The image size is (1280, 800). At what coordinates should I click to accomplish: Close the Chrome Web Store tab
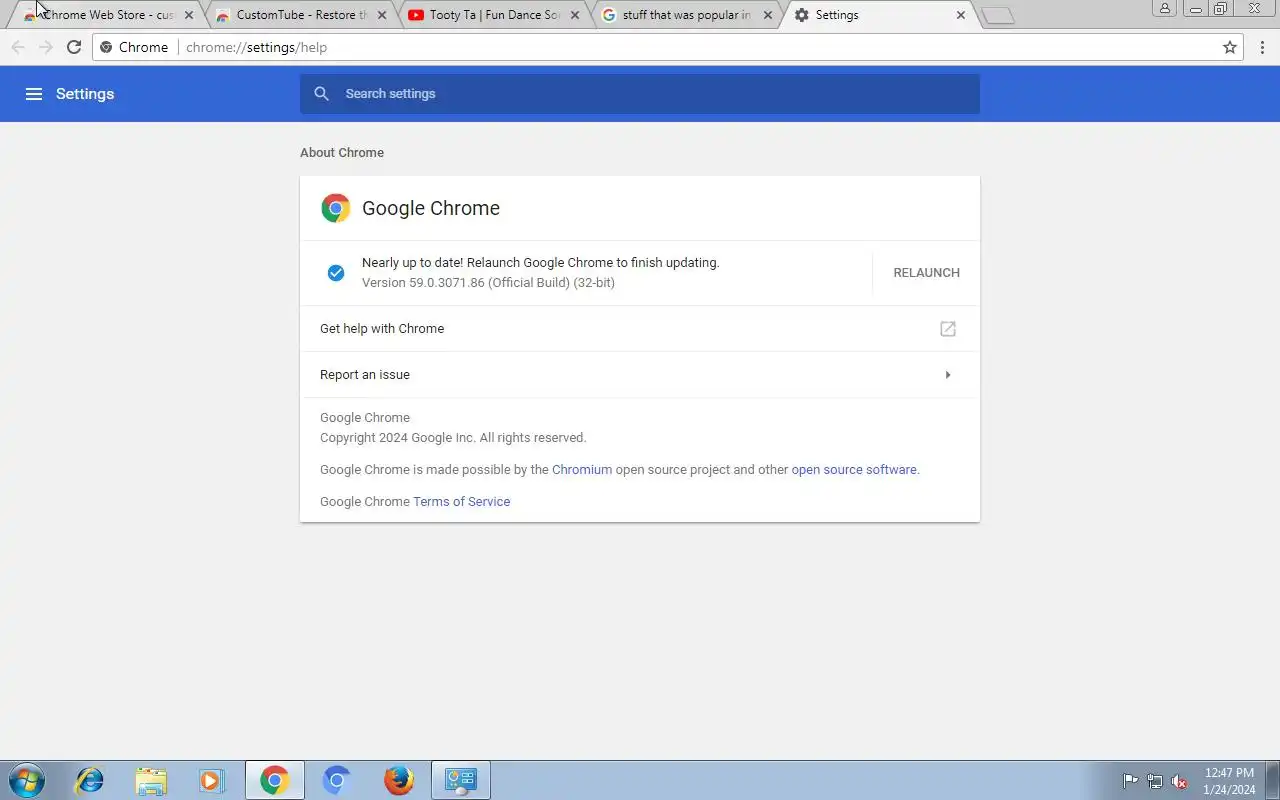pyautogui.click(x=189, y=15)
